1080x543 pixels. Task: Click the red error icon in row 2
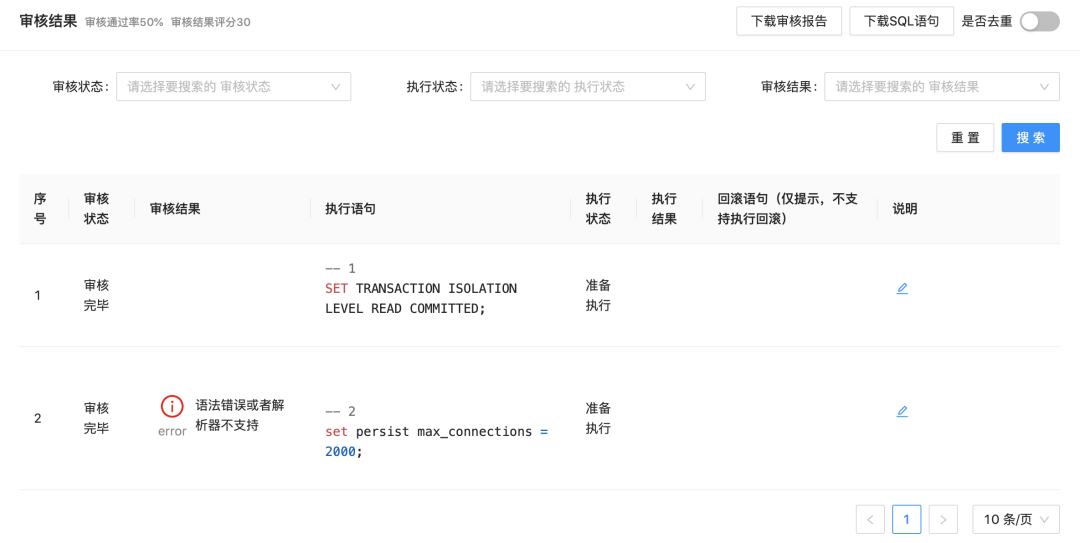[172, 406]
